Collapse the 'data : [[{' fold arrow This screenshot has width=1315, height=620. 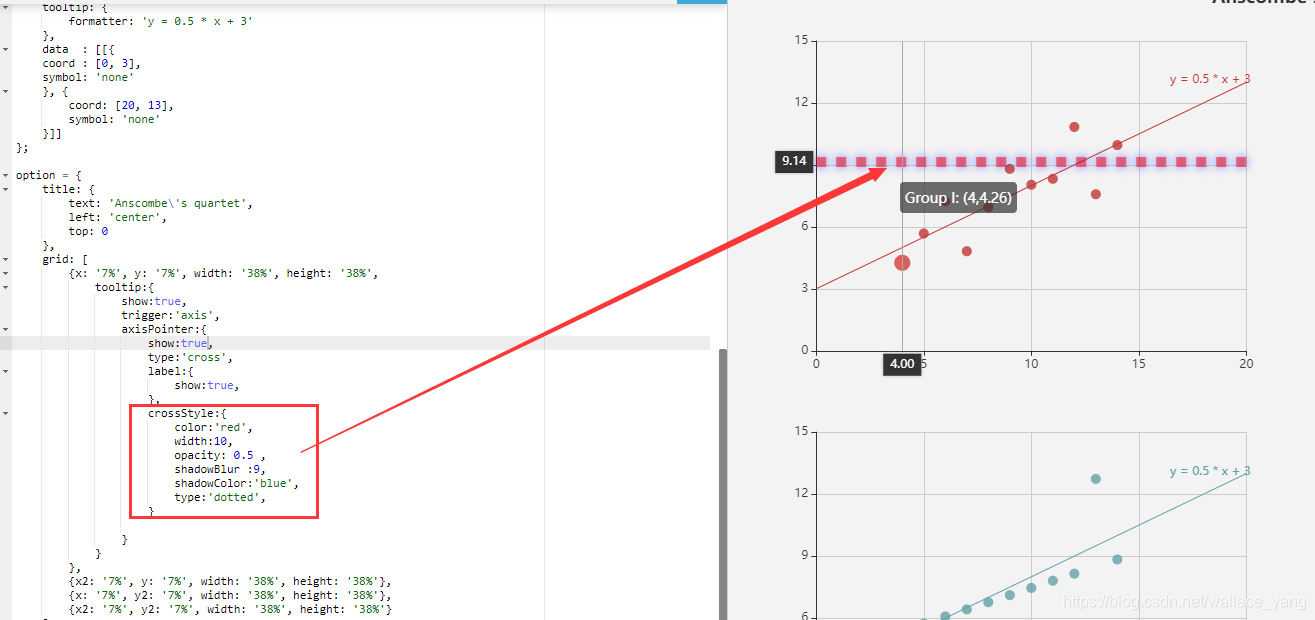[7, 49]
